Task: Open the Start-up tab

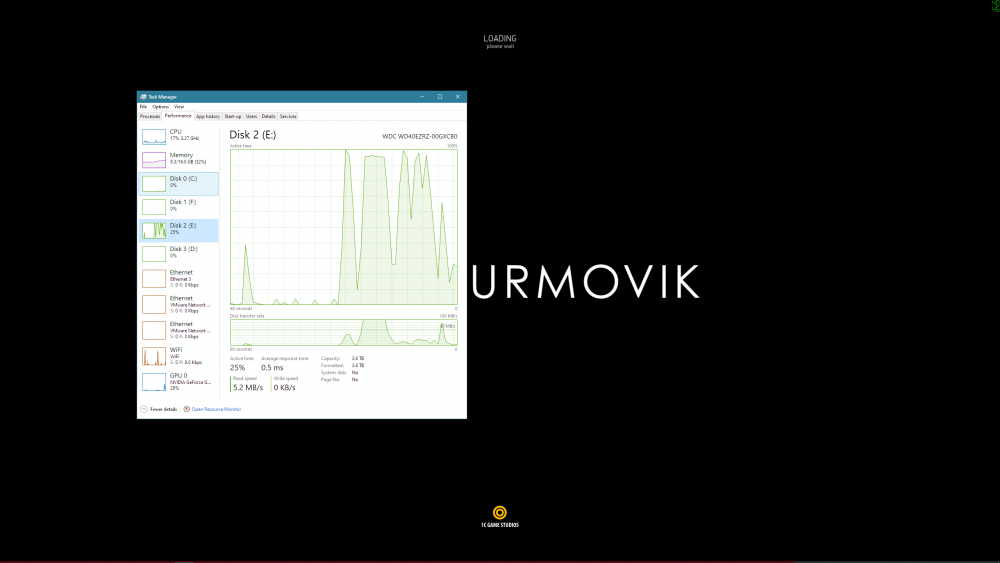Action: click(233, 116)
